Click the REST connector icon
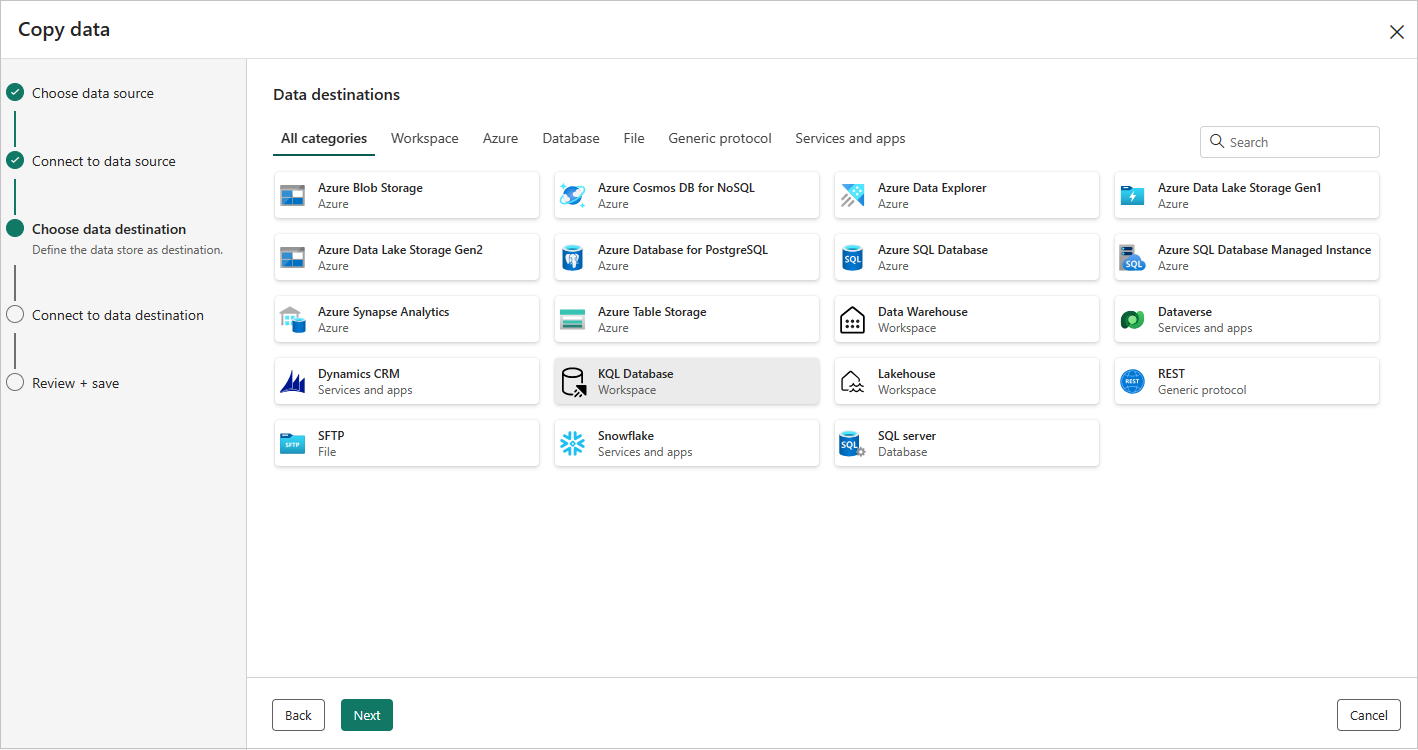1418x750 pixels. (1132, 381)
